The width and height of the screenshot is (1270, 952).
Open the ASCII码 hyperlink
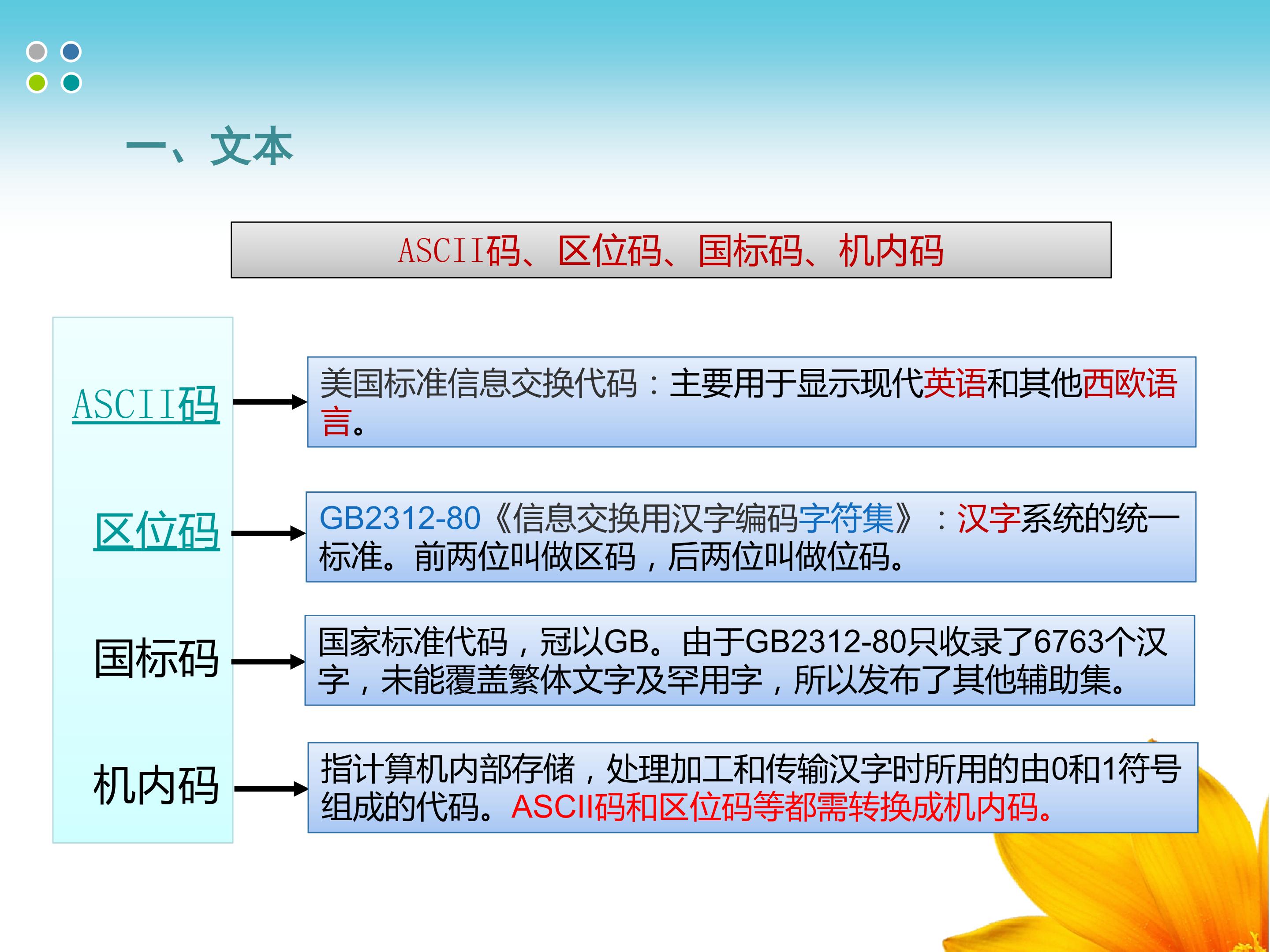[146, 405]
